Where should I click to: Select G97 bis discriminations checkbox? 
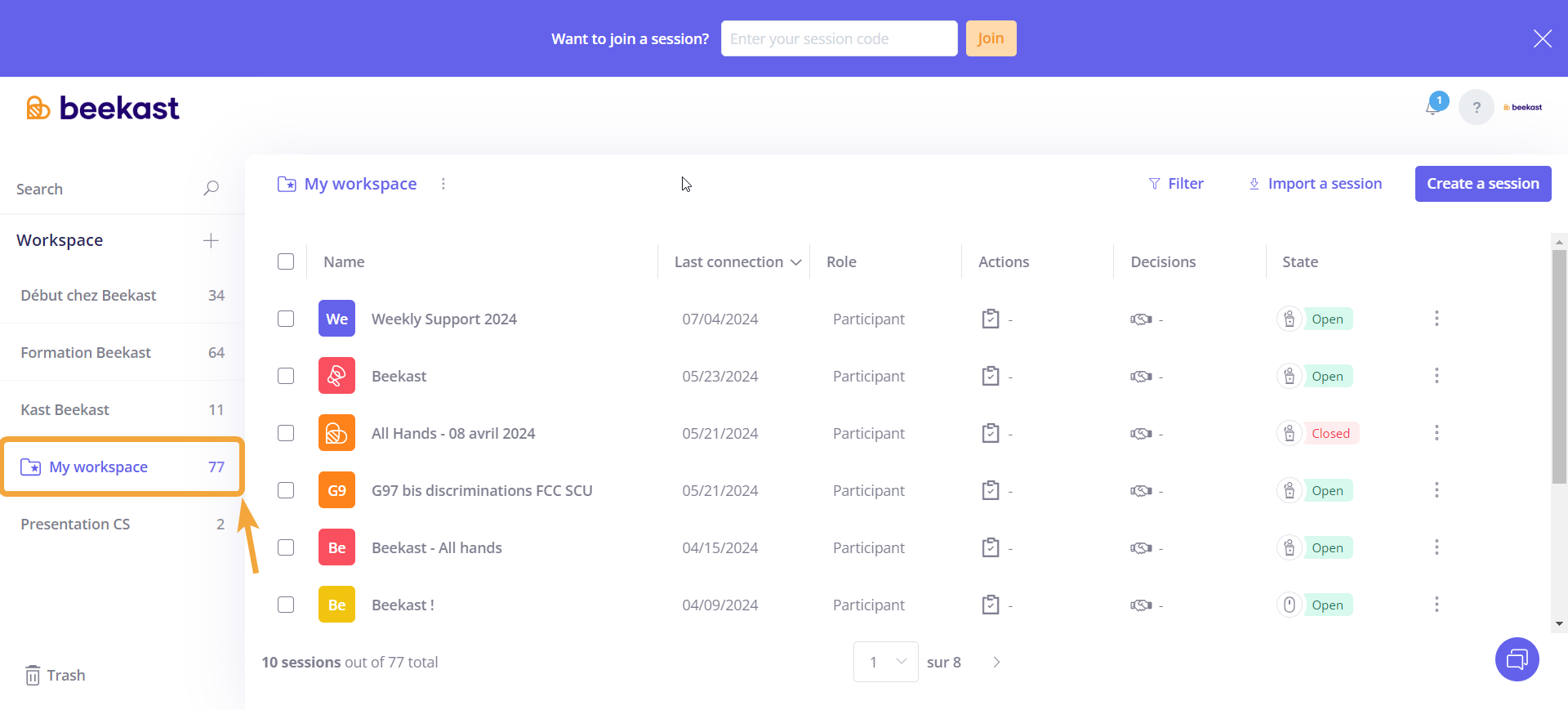286,490
